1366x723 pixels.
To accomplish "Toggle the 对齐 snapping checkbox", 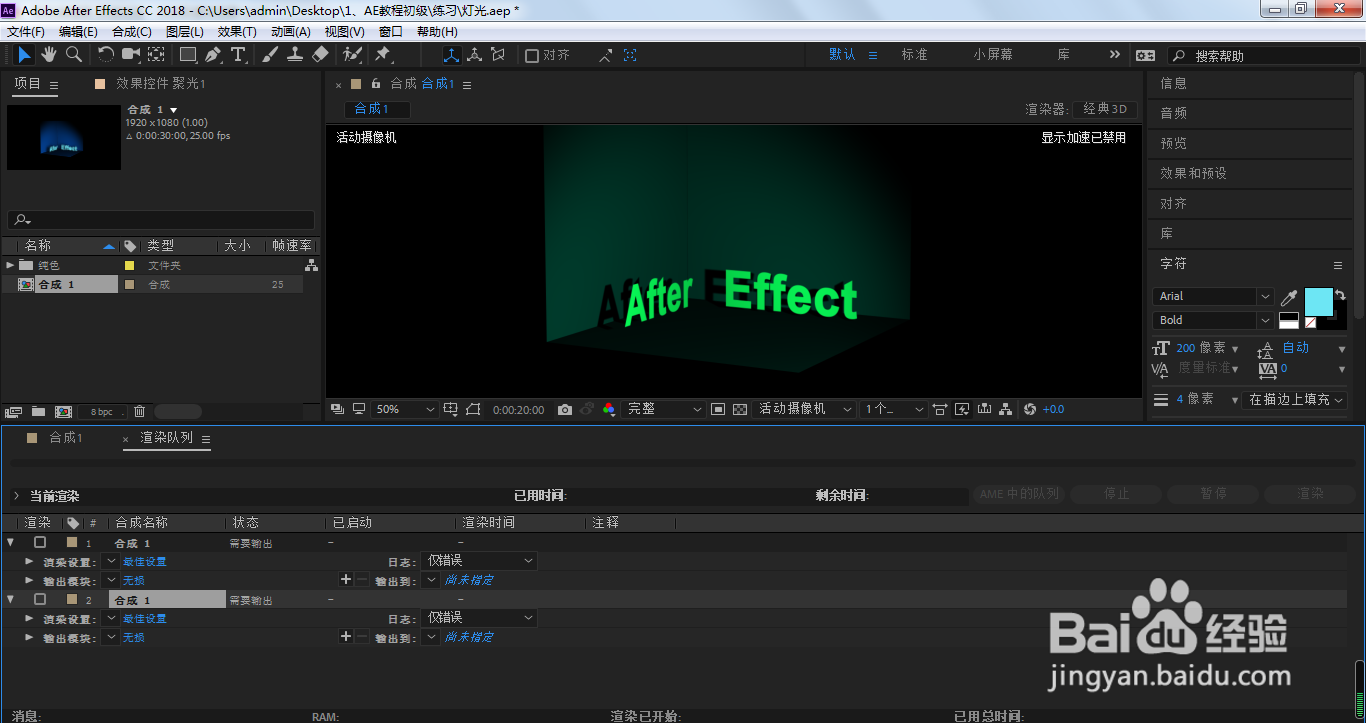I will [x=532, y=56].
